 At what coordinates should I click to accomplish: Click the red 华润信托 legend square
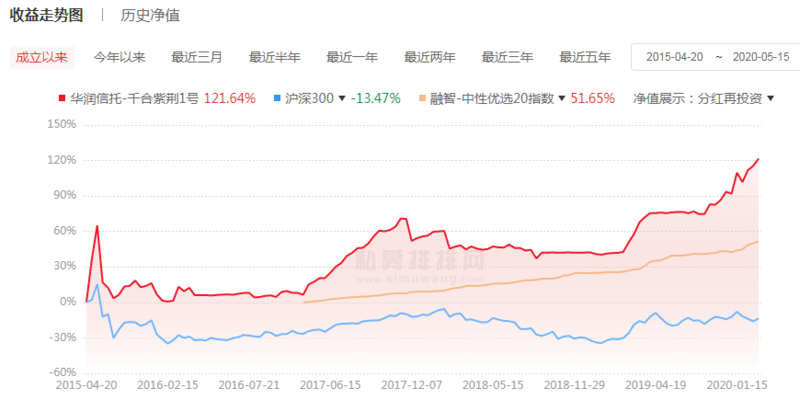click(x=62, y=99)
